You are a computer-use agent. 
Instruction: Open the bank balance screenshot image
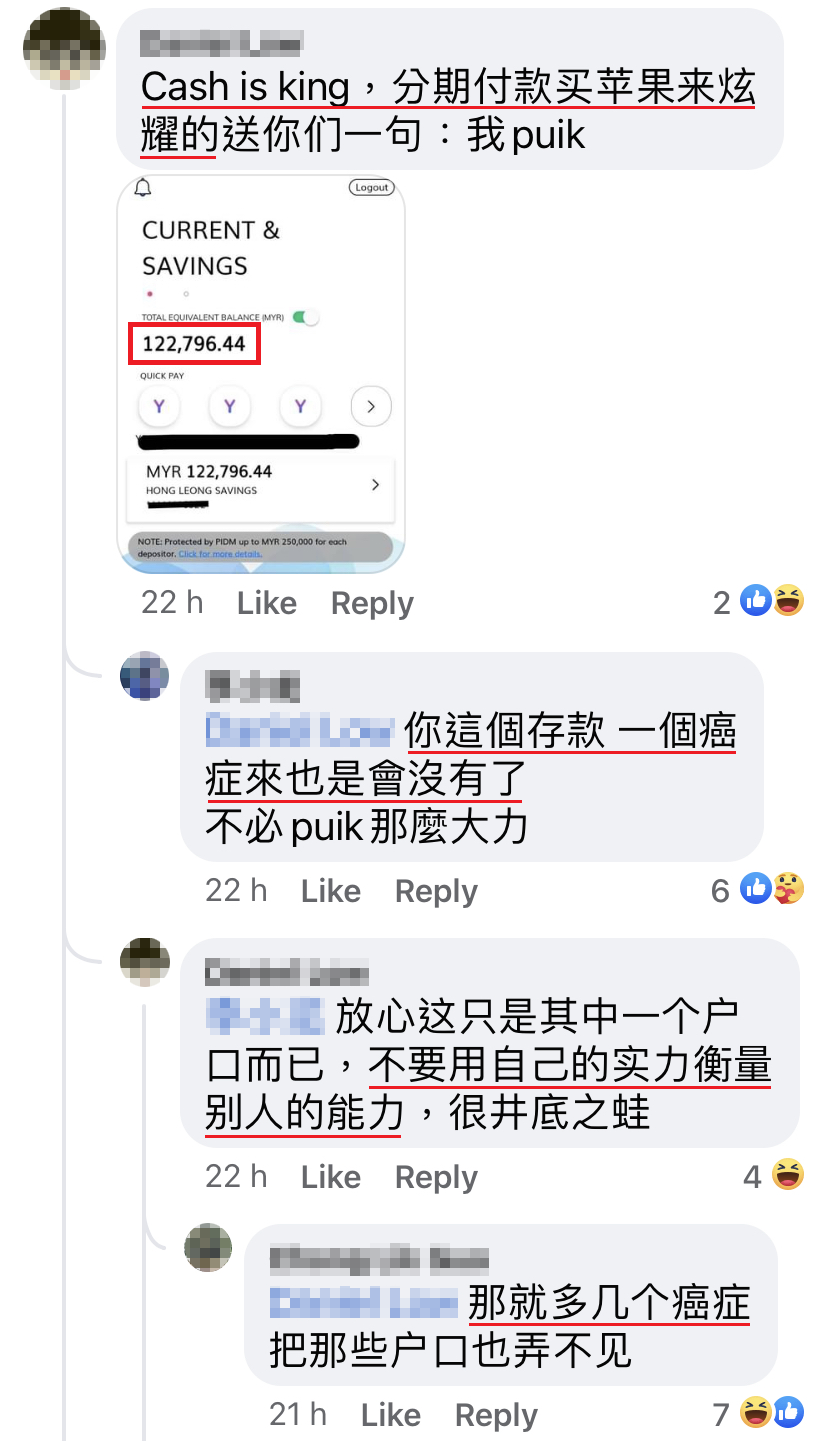[x=261, y=374]
